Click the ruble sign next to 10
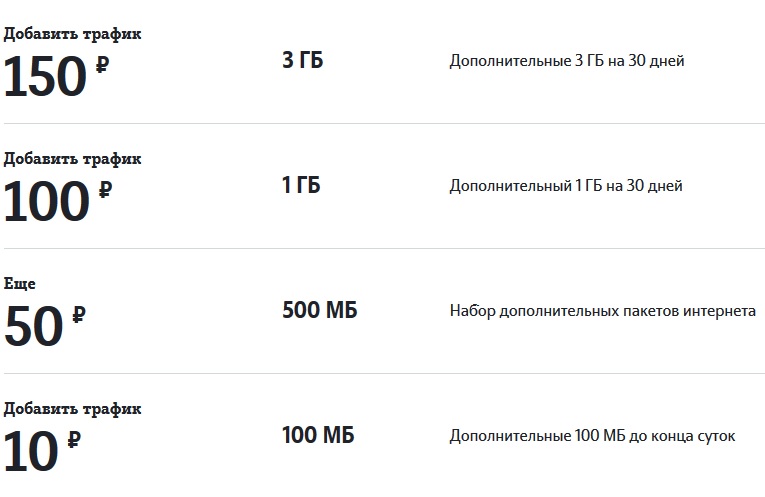 (x=74, y=439)
